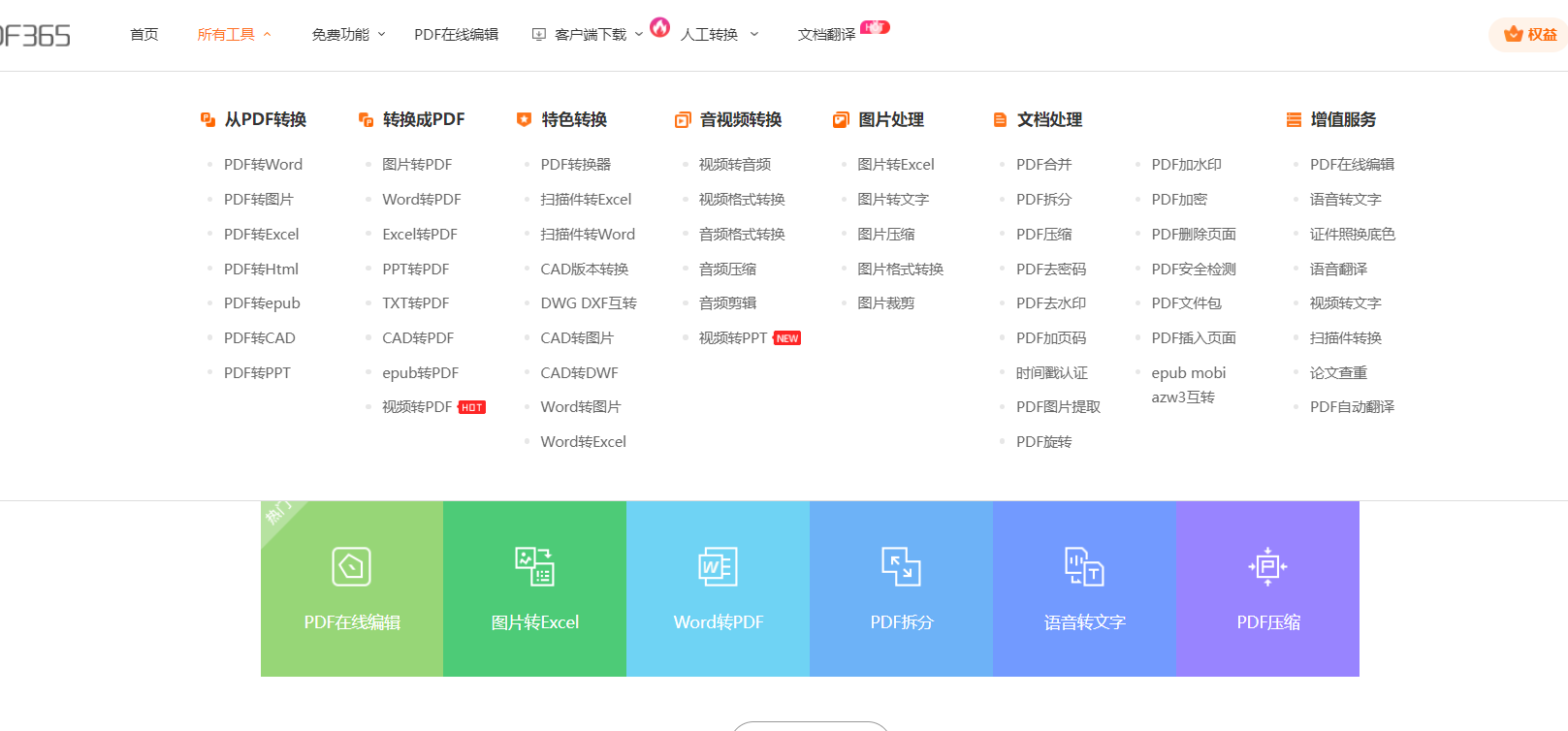Open the PDF加水印 link
Screen dimensions: 1568x731
1186,165
